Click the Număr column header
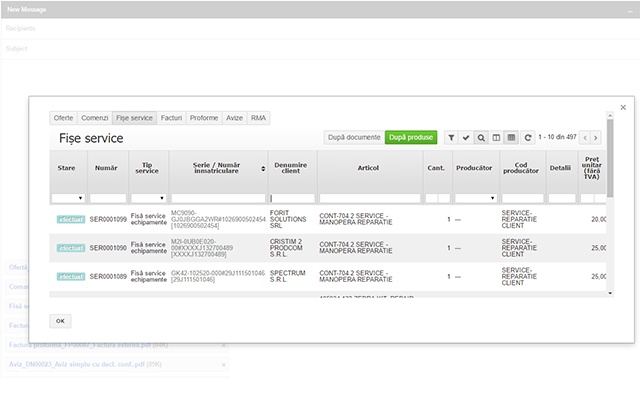 click(106, 168)
